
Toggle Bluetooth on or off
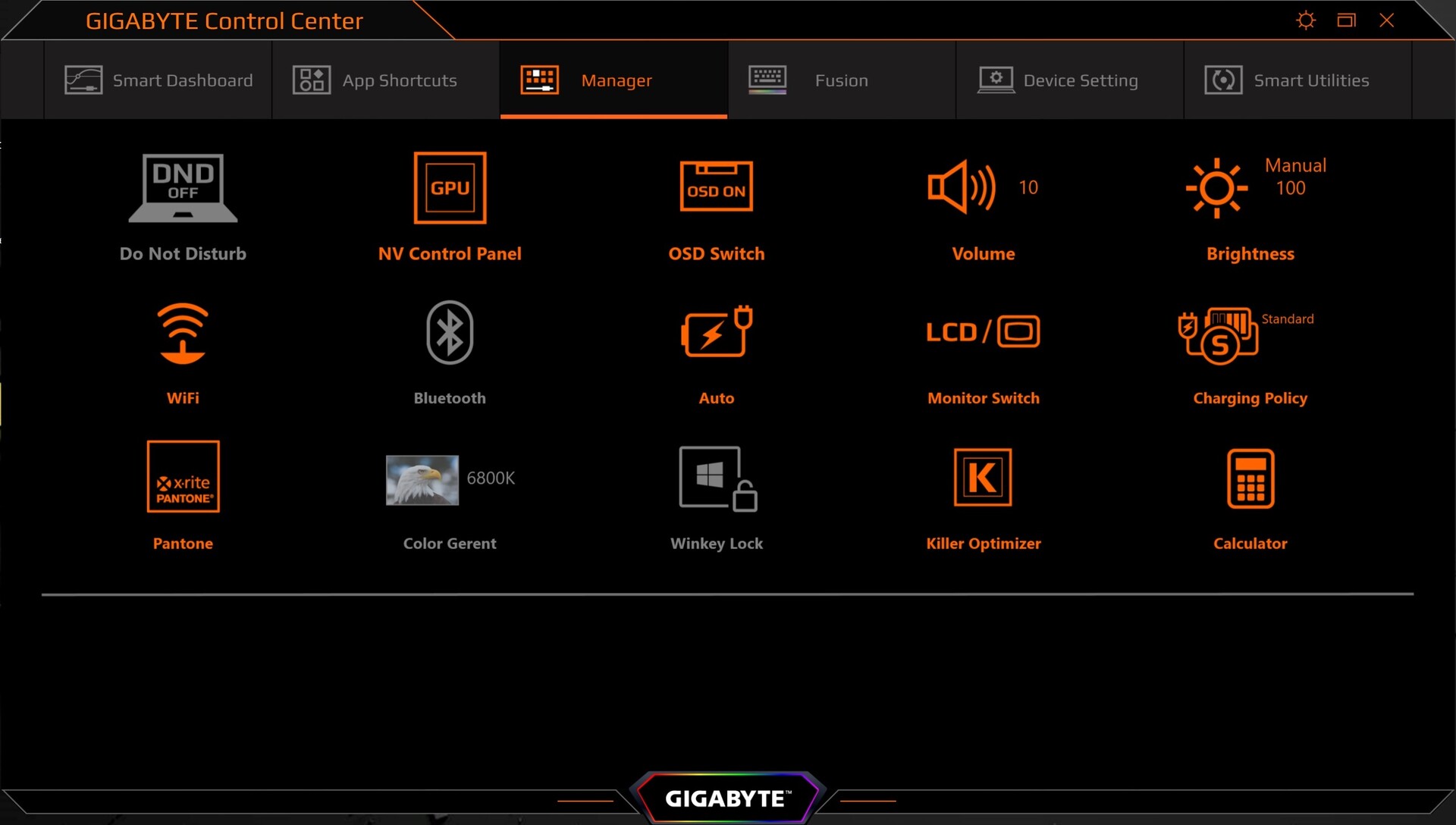449,331
